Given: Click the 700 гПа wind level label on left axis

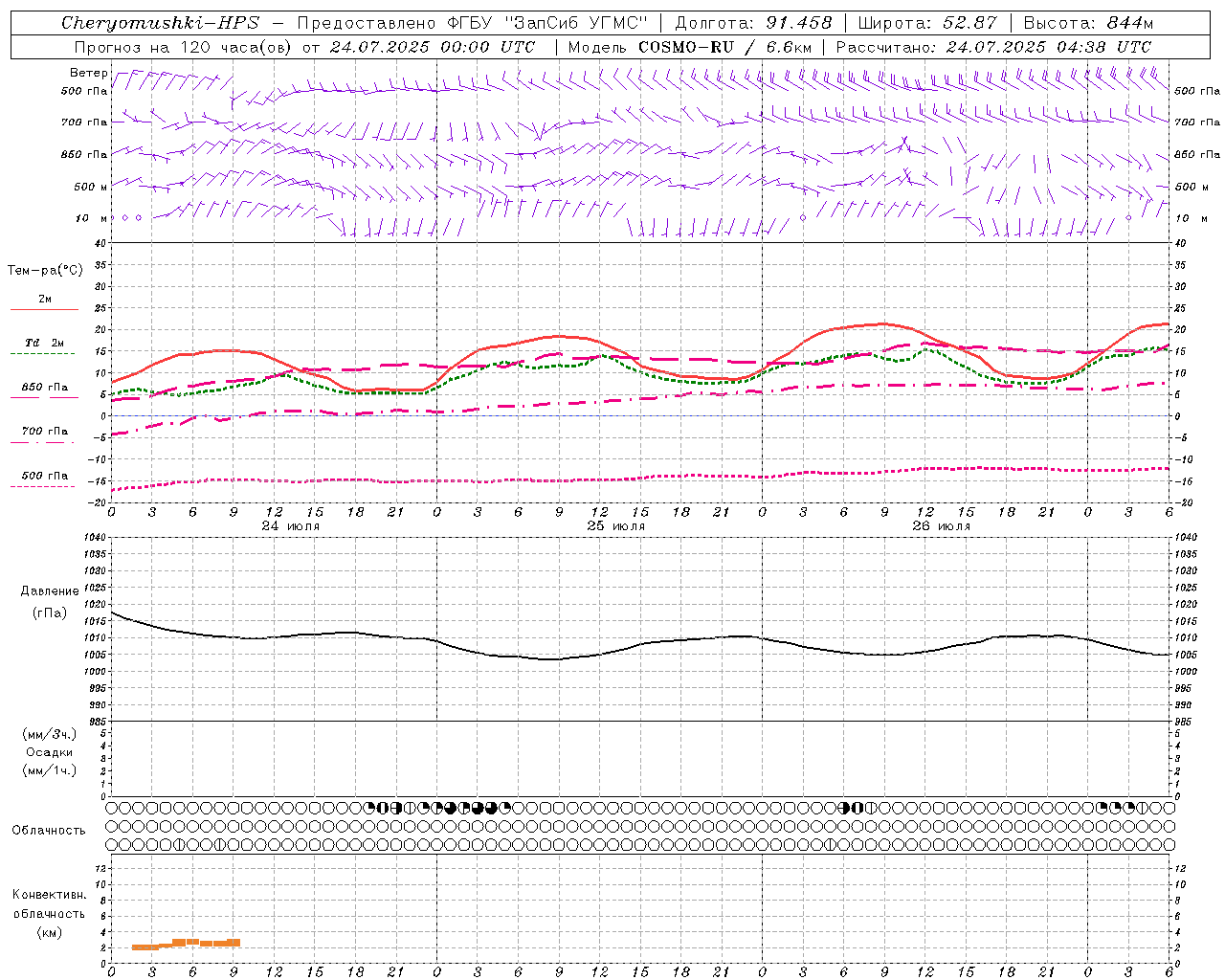Looking at the screenshot, I should [84, 122].
